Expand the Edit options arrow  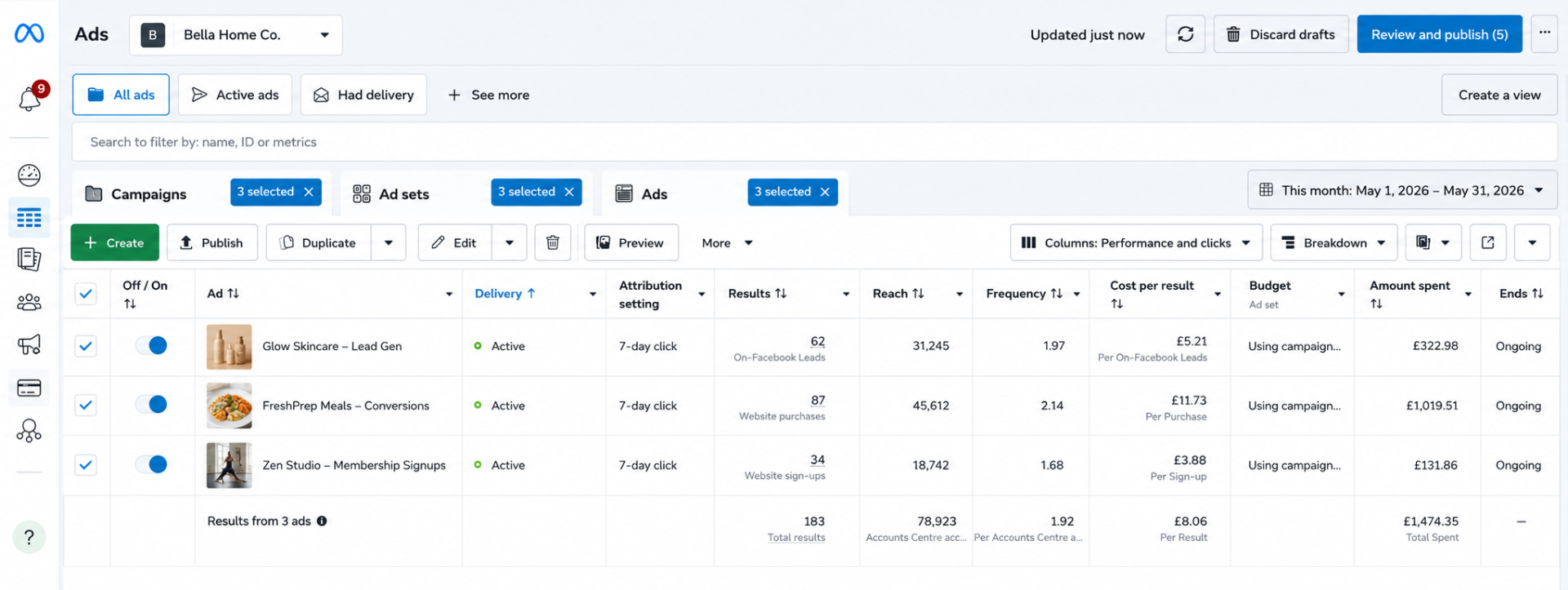(510, 242)
